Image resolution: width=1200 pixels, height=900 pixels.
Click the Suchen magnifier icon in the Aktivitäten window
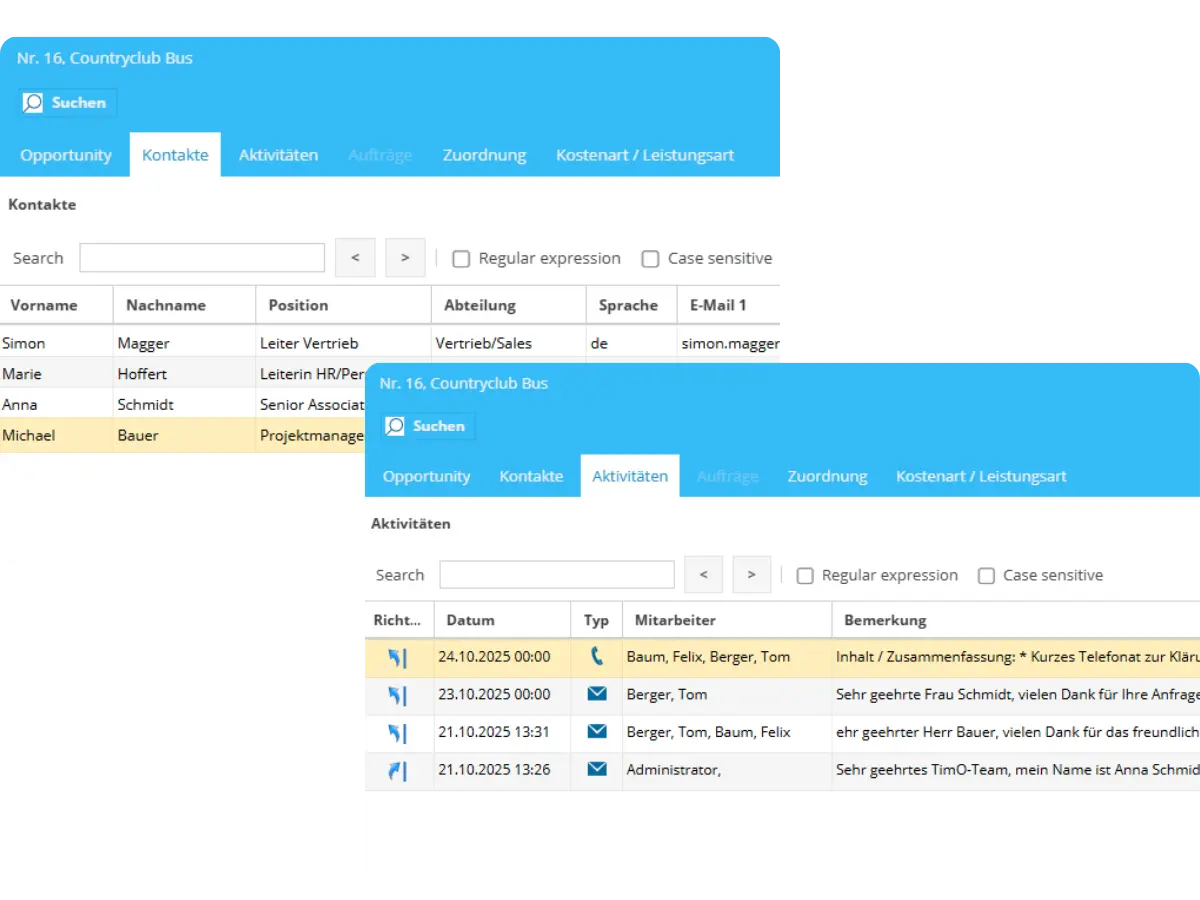[396, 425]
